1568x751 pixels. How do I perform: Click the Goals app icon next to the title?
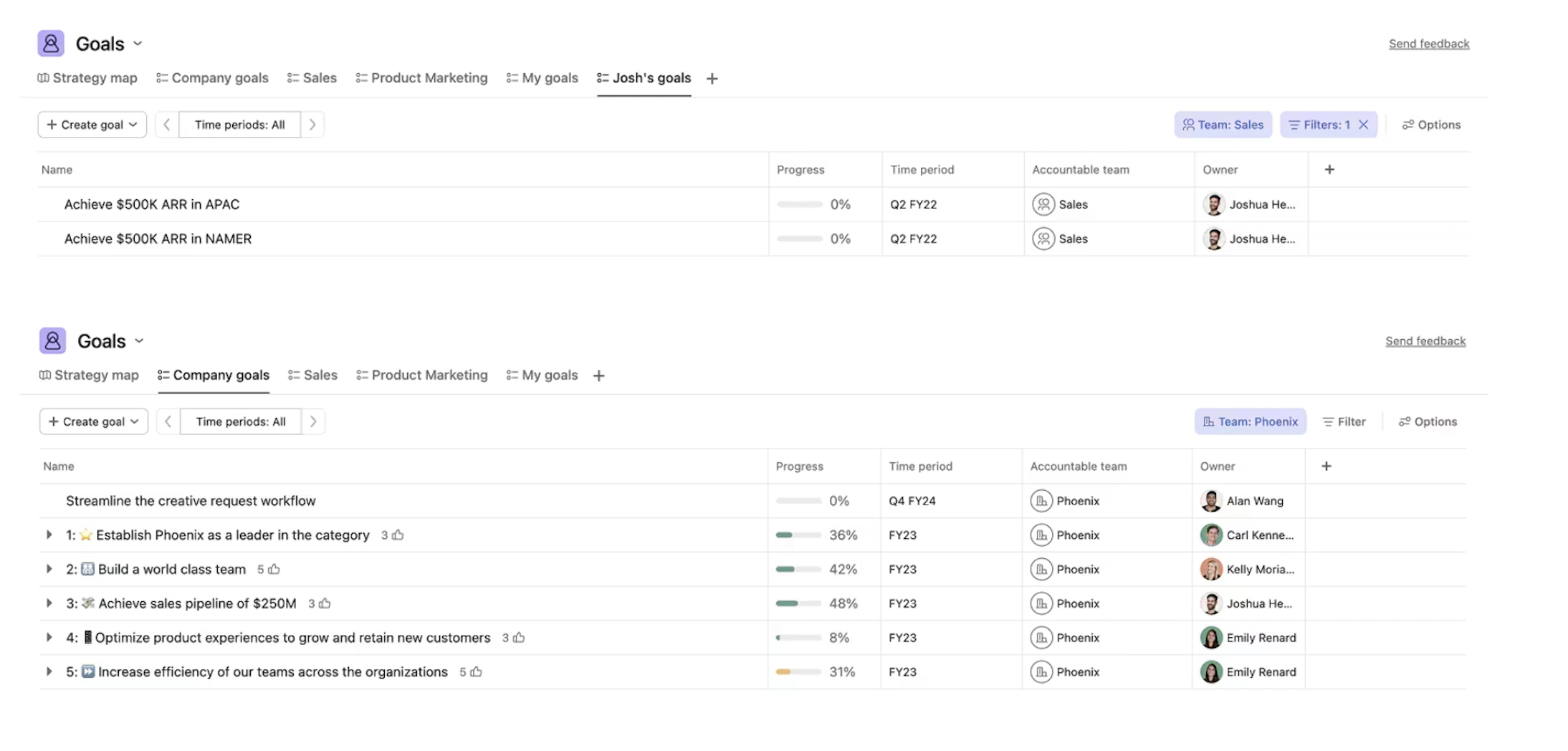(50, 43)
